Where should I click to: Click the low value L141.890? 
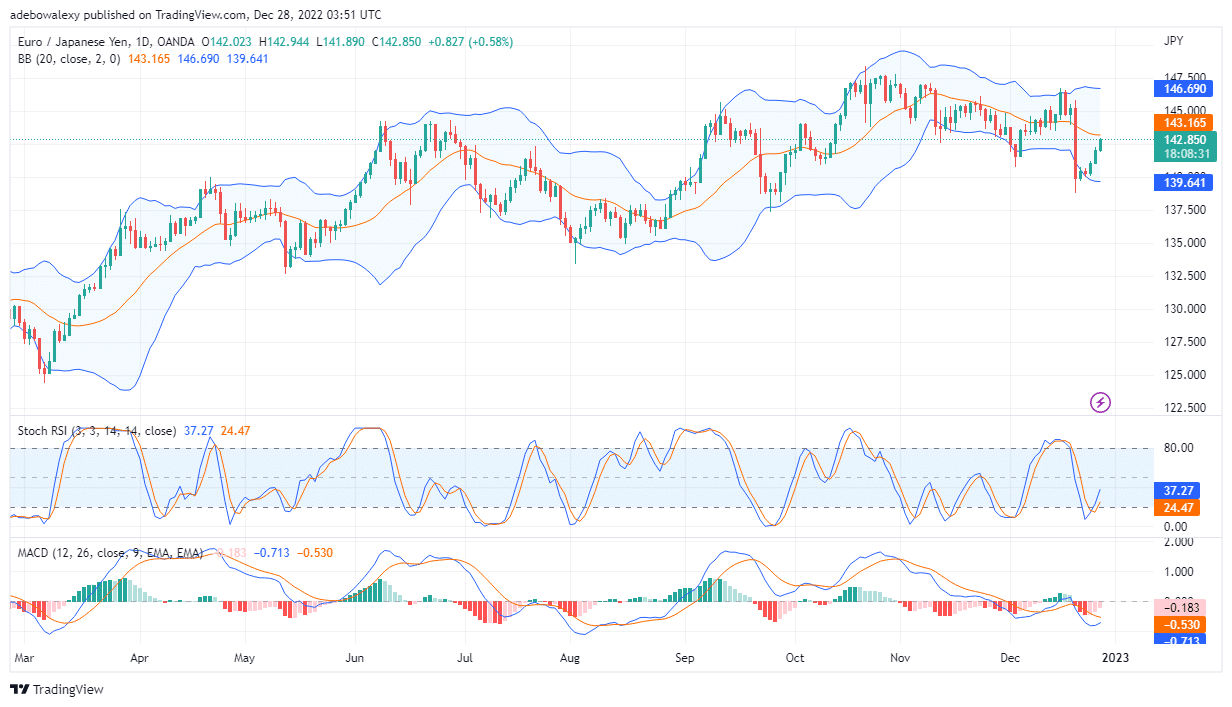[343, 42]
